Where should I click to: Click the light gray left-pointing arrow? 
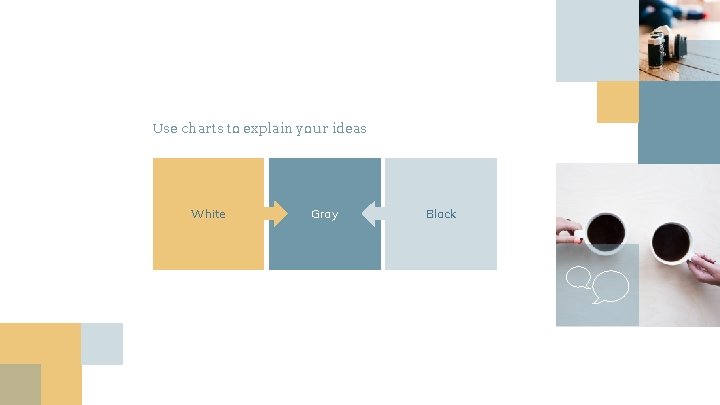372,213
